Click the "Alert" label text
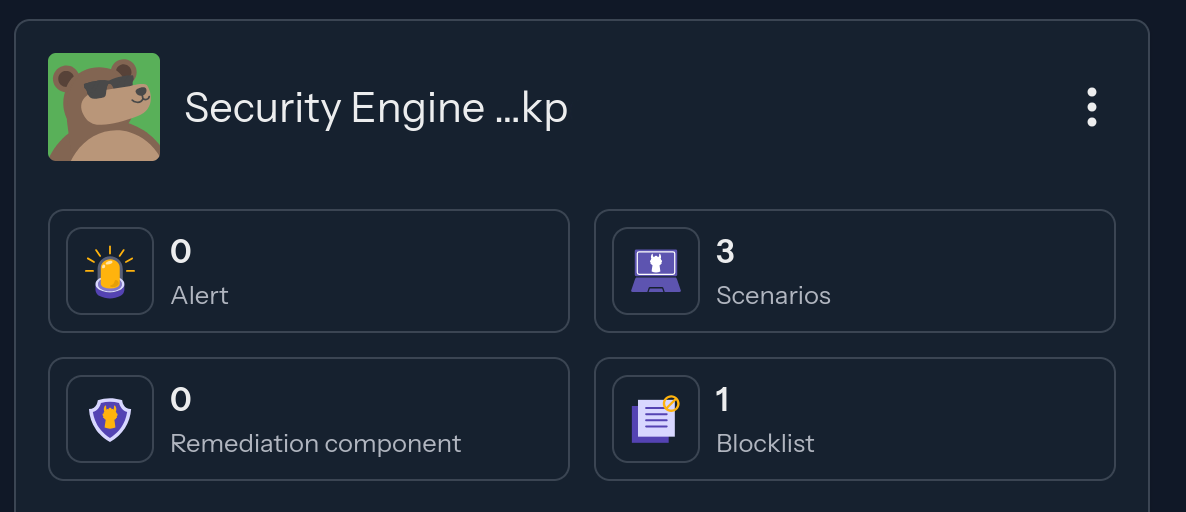1186x512 pixels. (199, 296)
